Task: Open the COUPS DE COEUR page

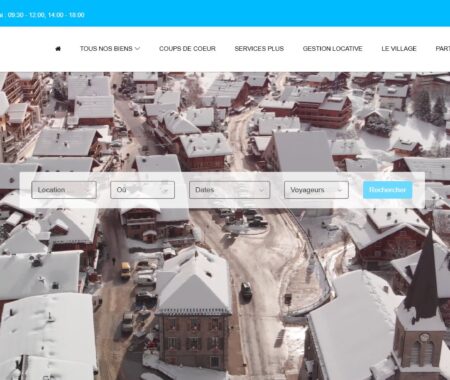Action: tap(187, 49)
